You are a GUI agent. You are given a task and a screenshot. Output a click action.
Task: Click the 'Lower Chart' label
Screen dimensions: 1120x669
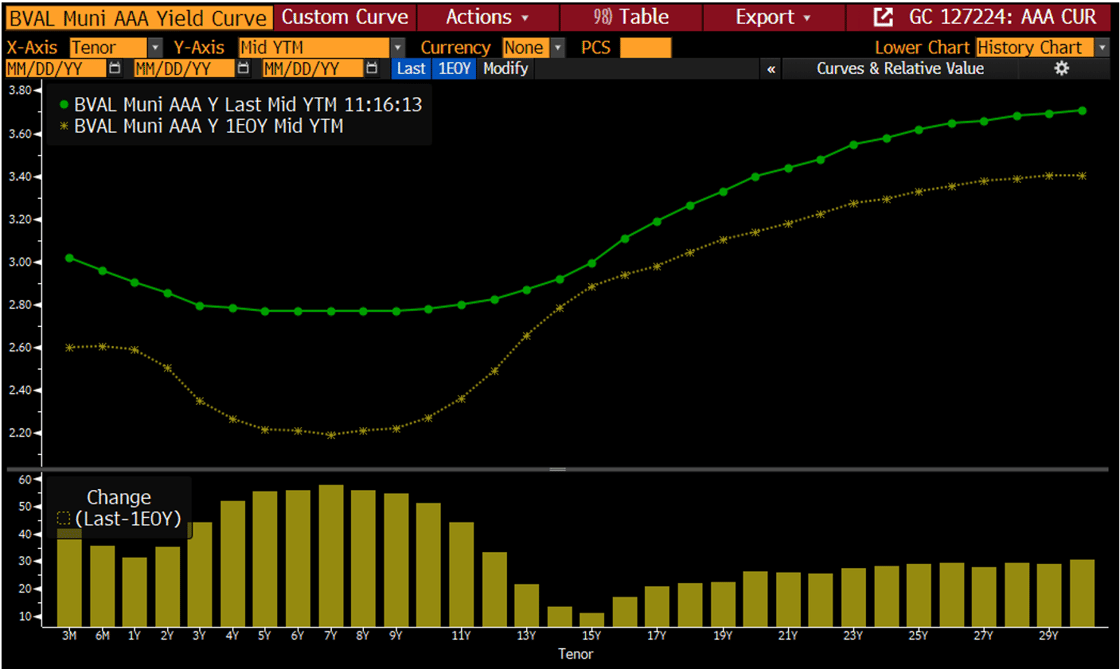(922, 48)
